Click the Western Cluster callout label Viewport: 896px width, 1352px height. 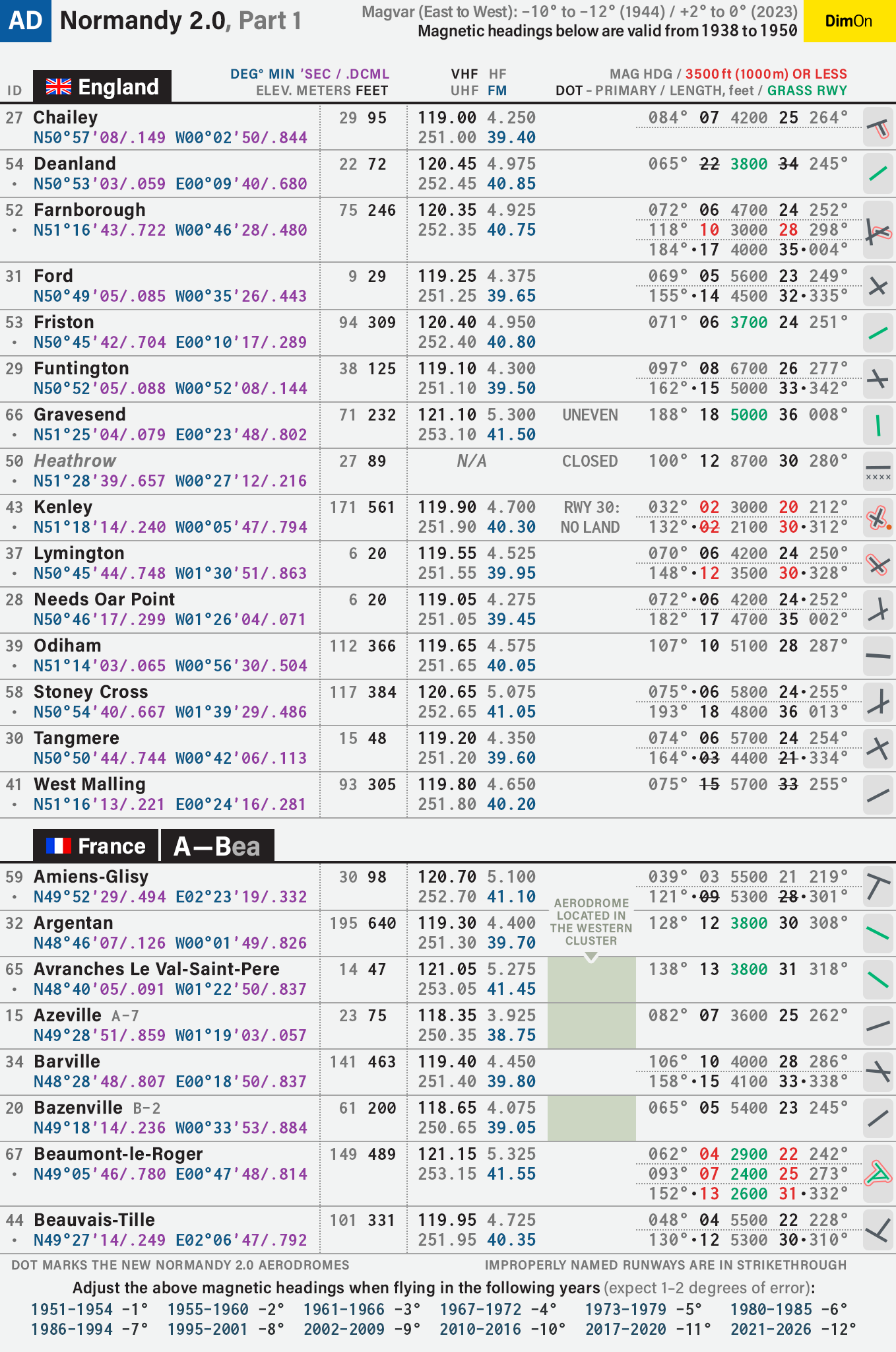[591, 922]
